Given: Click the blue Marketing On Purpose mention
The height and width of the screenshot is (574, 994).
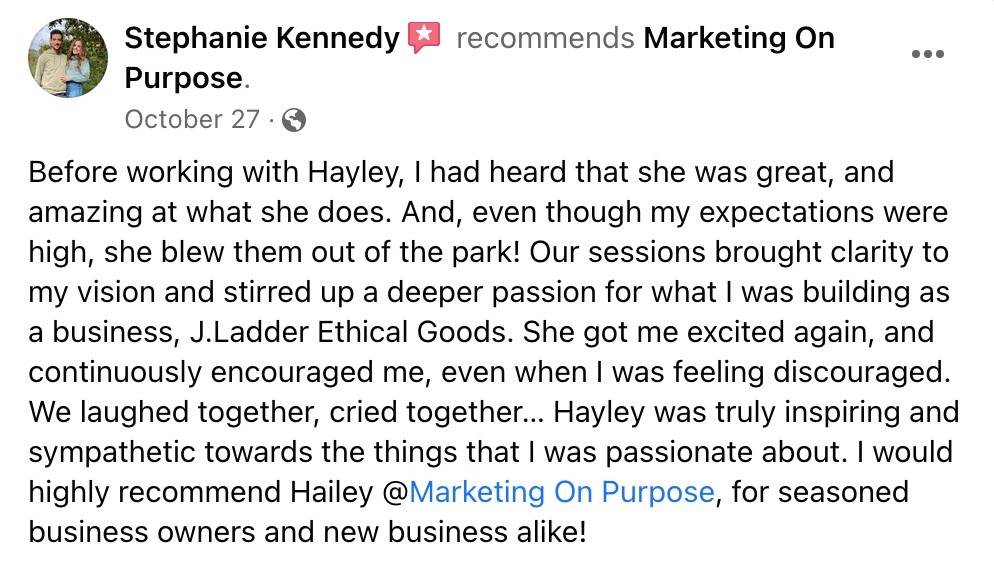Looking at the screenshot, I should click(562, 492).
